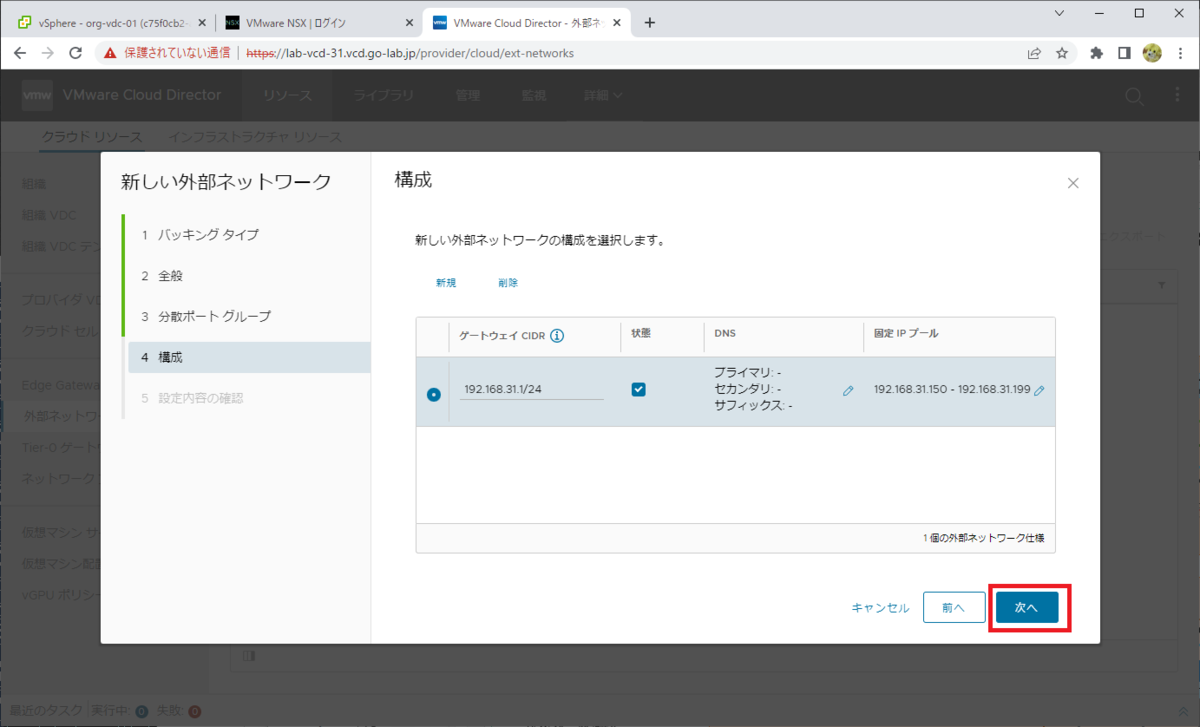The image size is (1200, 727).
Task: Click the Chrome back arrow
Action: 20,53
